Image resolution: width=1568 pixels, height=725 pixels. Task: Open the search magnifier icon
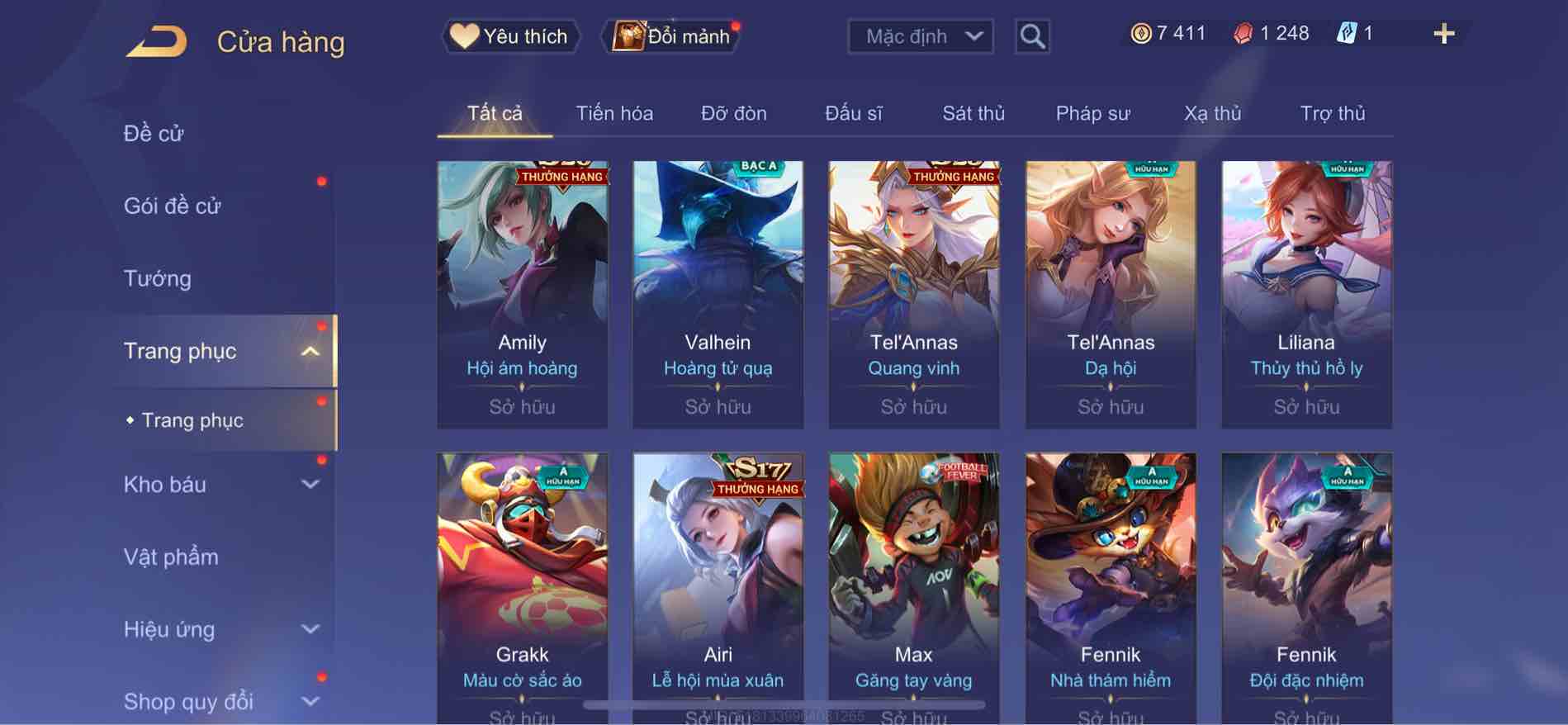1032,36
